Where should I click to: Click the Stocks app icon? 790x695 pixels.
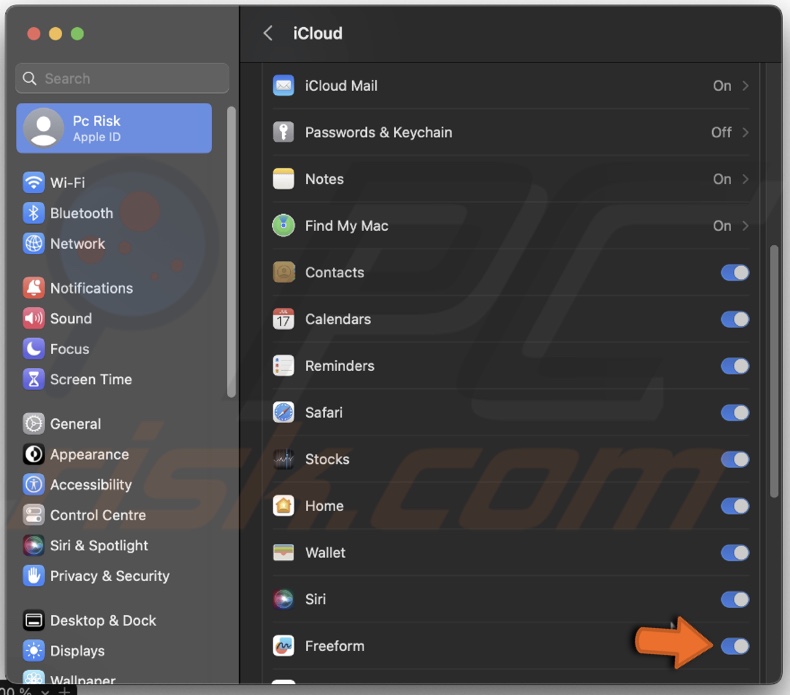click(x=283, y=459)
